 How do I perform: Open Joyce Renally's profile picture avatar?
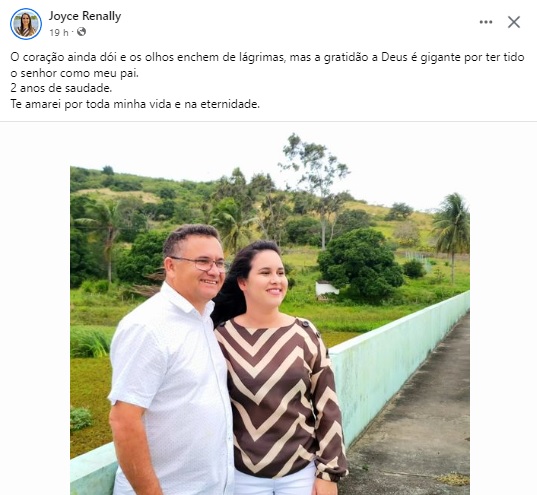(x=26, y=24)
